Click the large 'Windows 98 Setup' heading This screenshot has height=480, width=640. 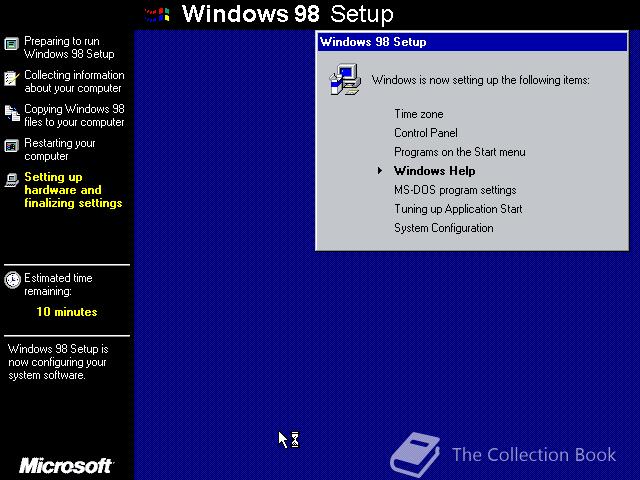tap(288, 14)
